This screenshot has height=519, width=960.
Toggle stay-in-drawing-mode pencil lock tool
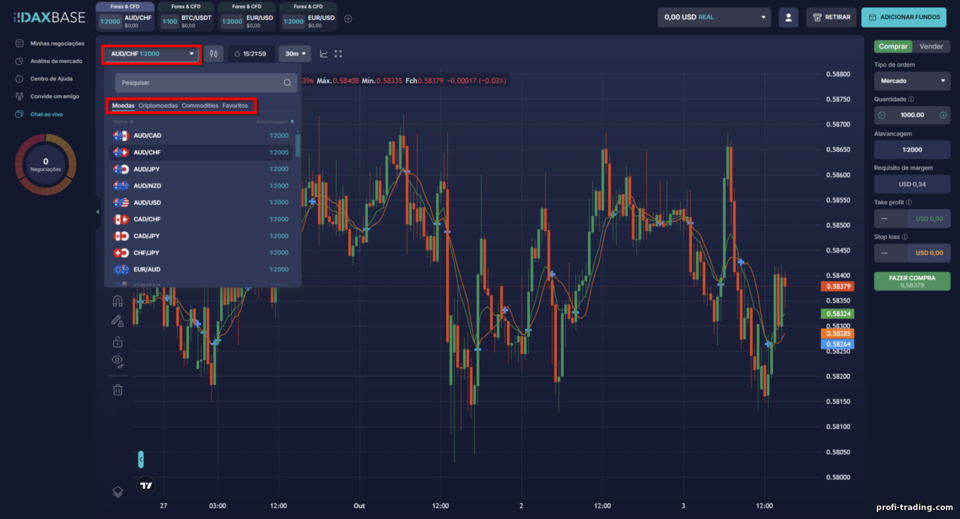(118, 321)
